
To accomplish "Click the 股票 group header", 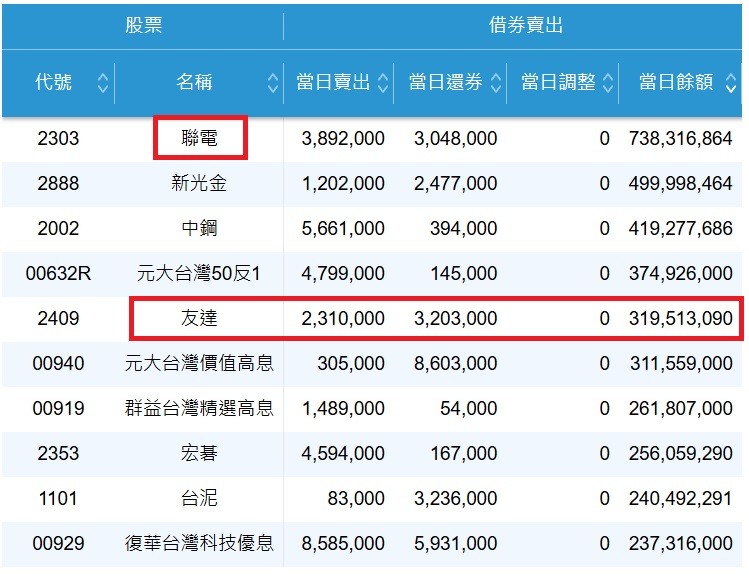I will [x=144, y=25].
